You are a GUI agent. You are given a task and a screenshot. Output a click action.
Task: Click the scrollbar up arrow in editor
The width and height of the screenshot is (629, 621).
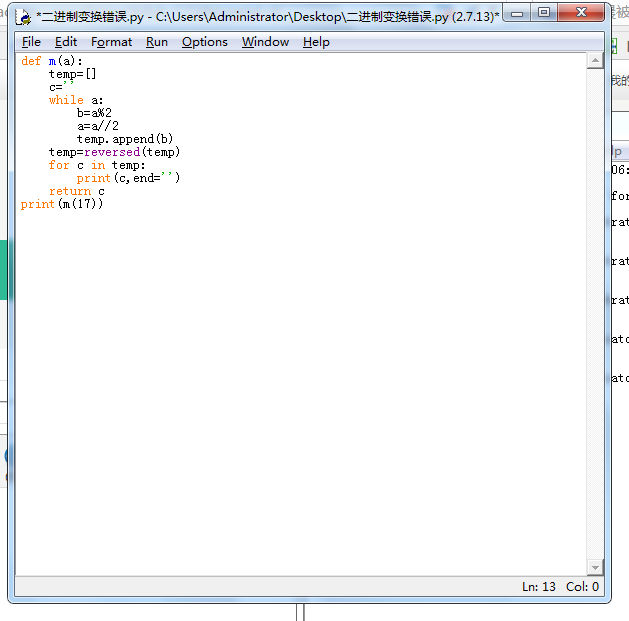596,61
